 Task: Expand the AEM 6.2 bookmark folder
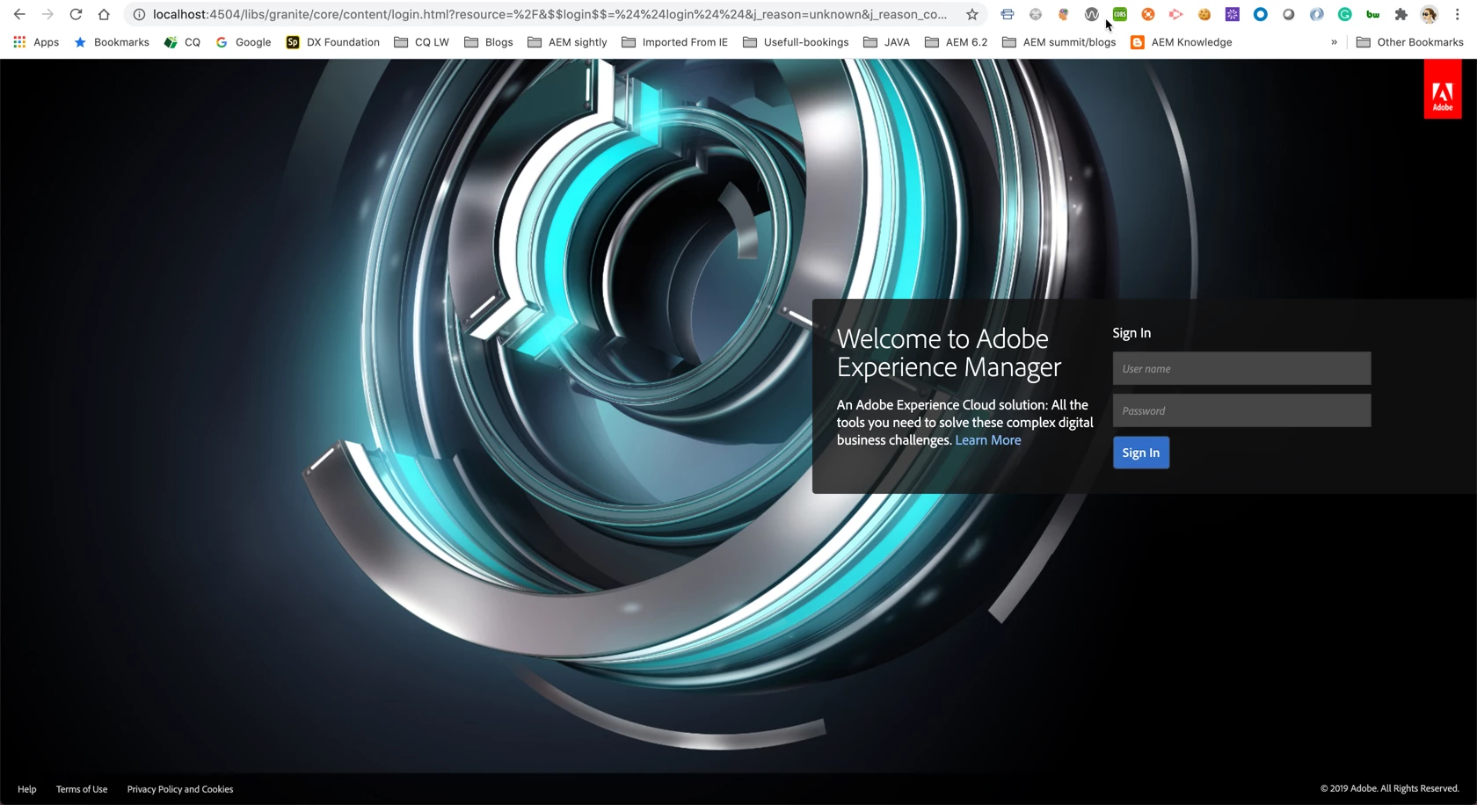[x=956, y=42]
